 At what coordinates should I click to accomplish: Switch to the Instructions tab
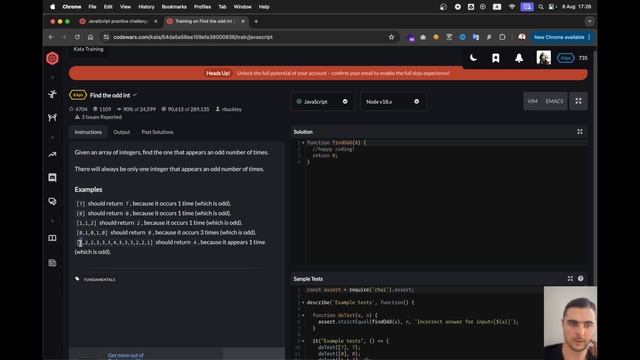pos(88,132)
